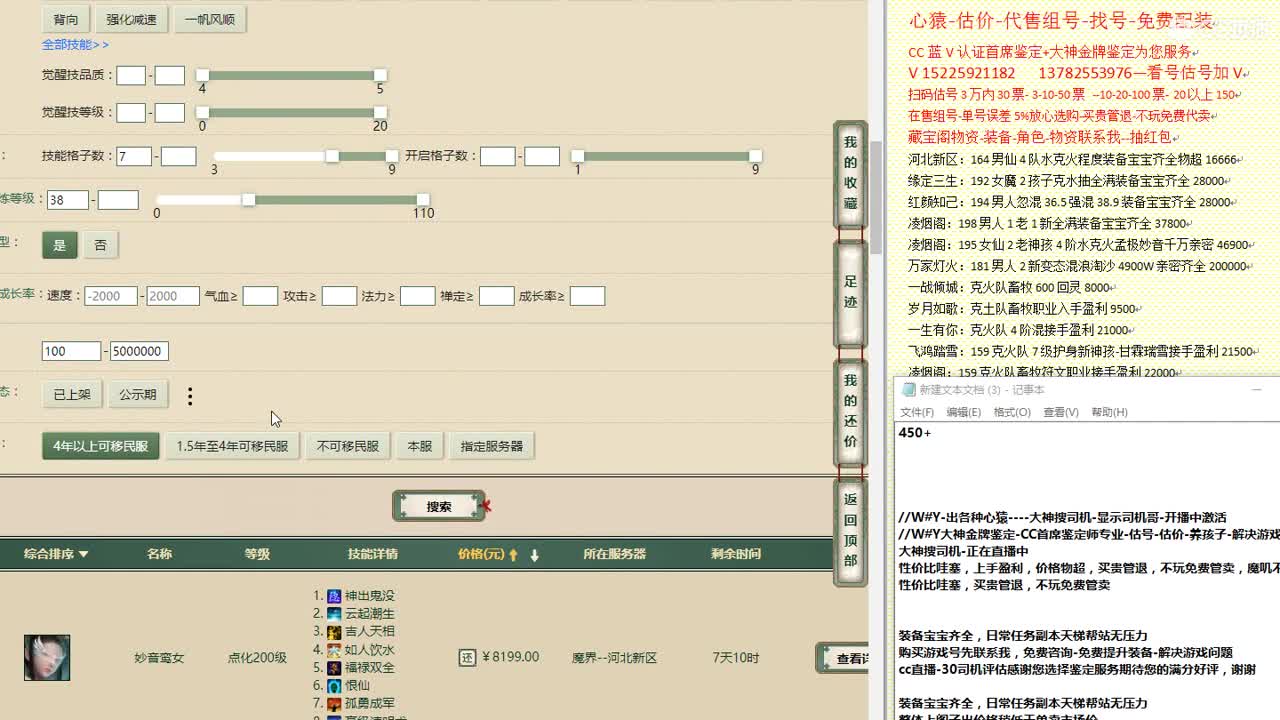Open 我的还价 side button

pos(850,411)
